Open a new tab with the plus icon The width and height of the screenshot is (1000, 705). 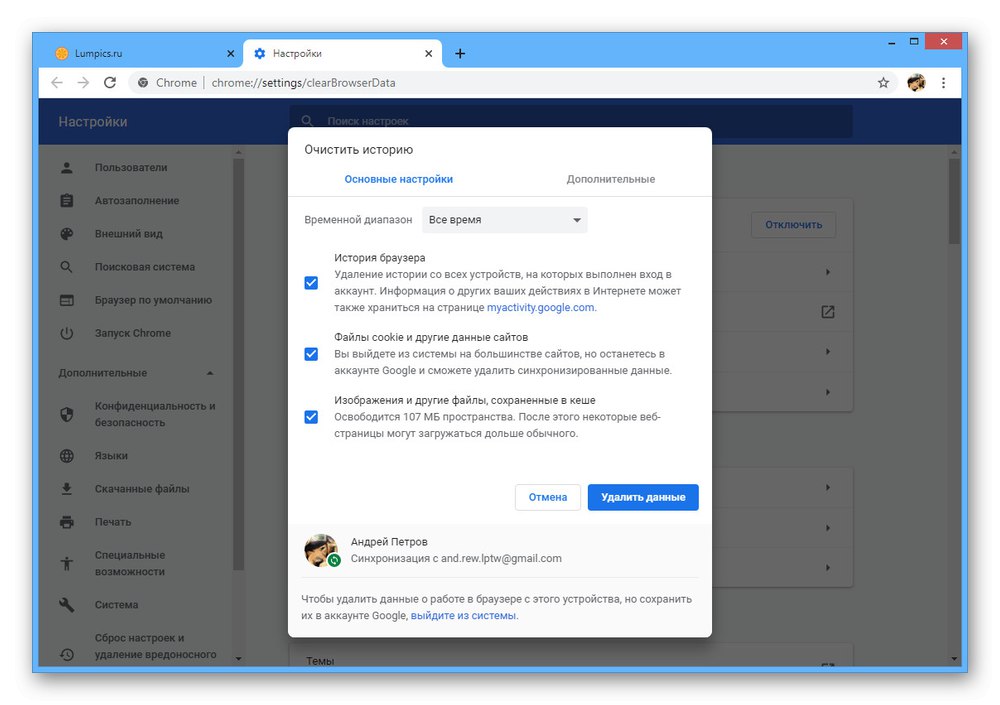[460, 54]
